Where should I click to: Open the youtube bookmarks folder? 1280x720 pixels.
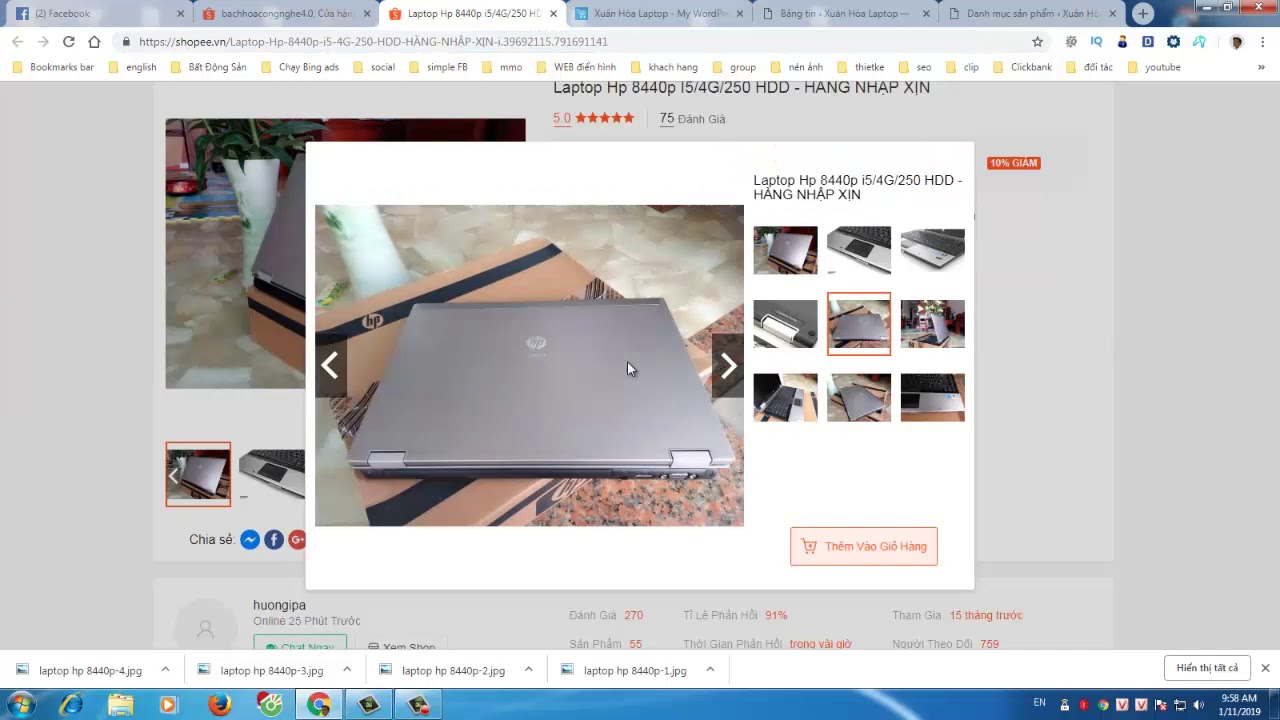click(1153, 67)
